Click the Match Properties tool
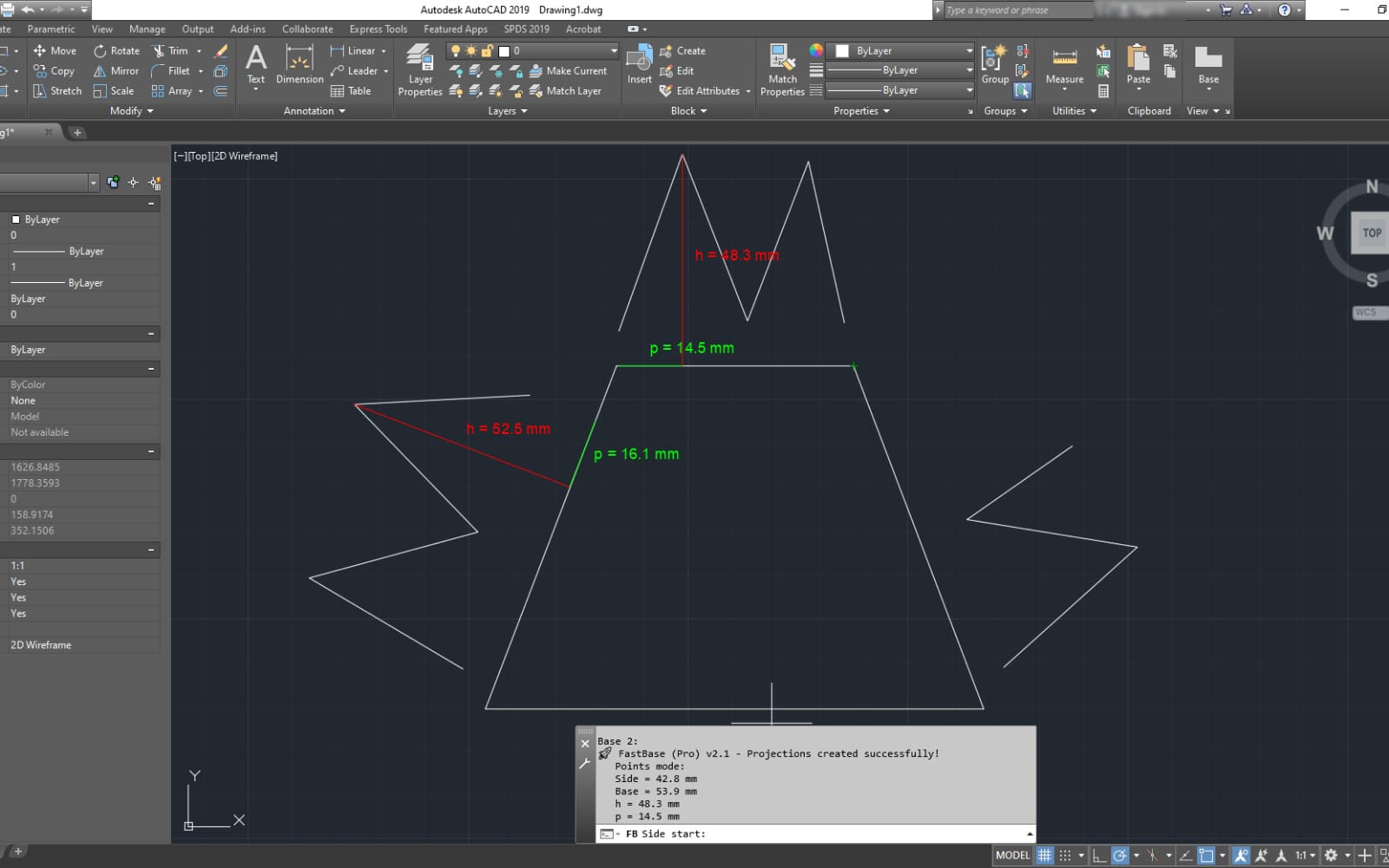The width and height of the screenshot is (1389, 868). pos(782,69)
